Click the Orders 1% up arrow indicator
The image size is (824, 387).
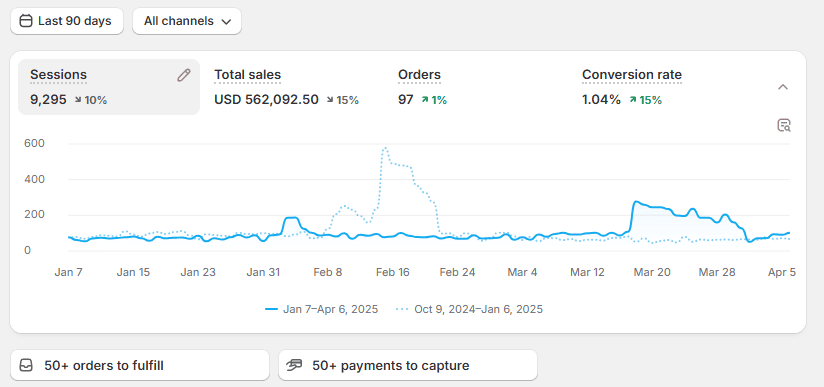coord(425,100)
